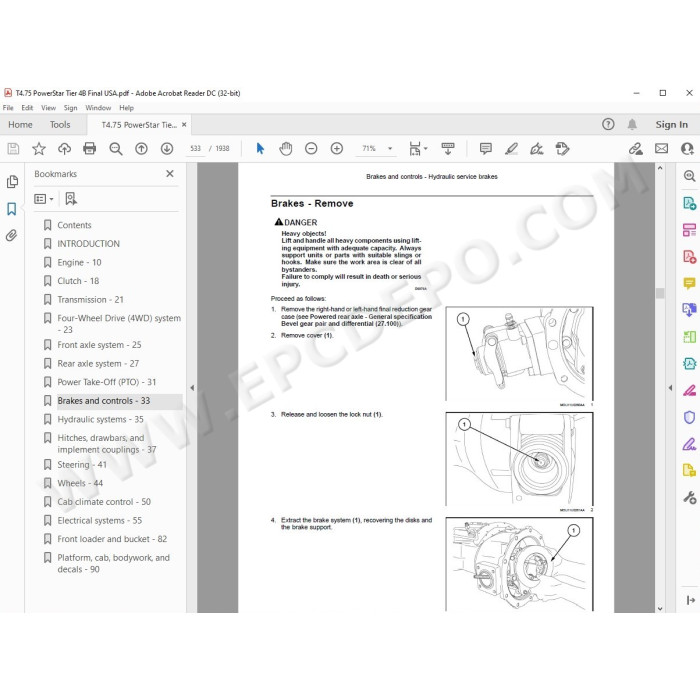Add document to starred favorites
Screen dimensions: 700x700
point(39,149)
